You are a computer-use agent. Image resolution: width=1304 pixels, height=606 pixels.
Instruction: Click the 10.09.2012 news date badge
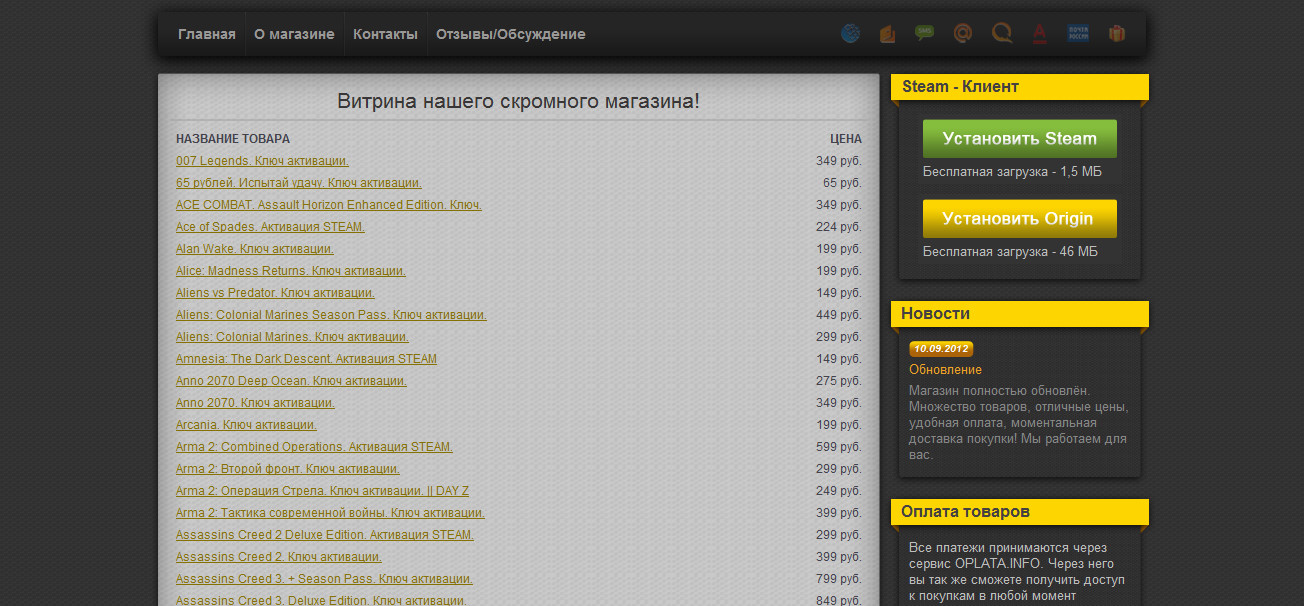941,349
